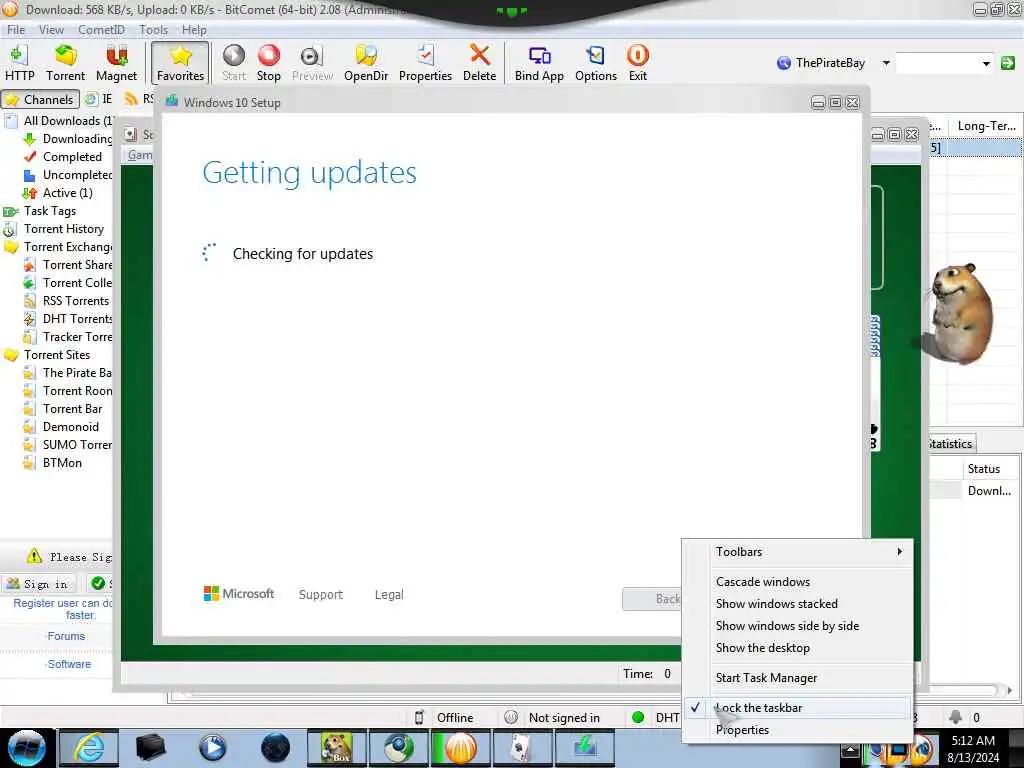Viewport: 1024px width, 768px height.
Task: Click the Support link in Setup
Action: (x=321, y=594)
